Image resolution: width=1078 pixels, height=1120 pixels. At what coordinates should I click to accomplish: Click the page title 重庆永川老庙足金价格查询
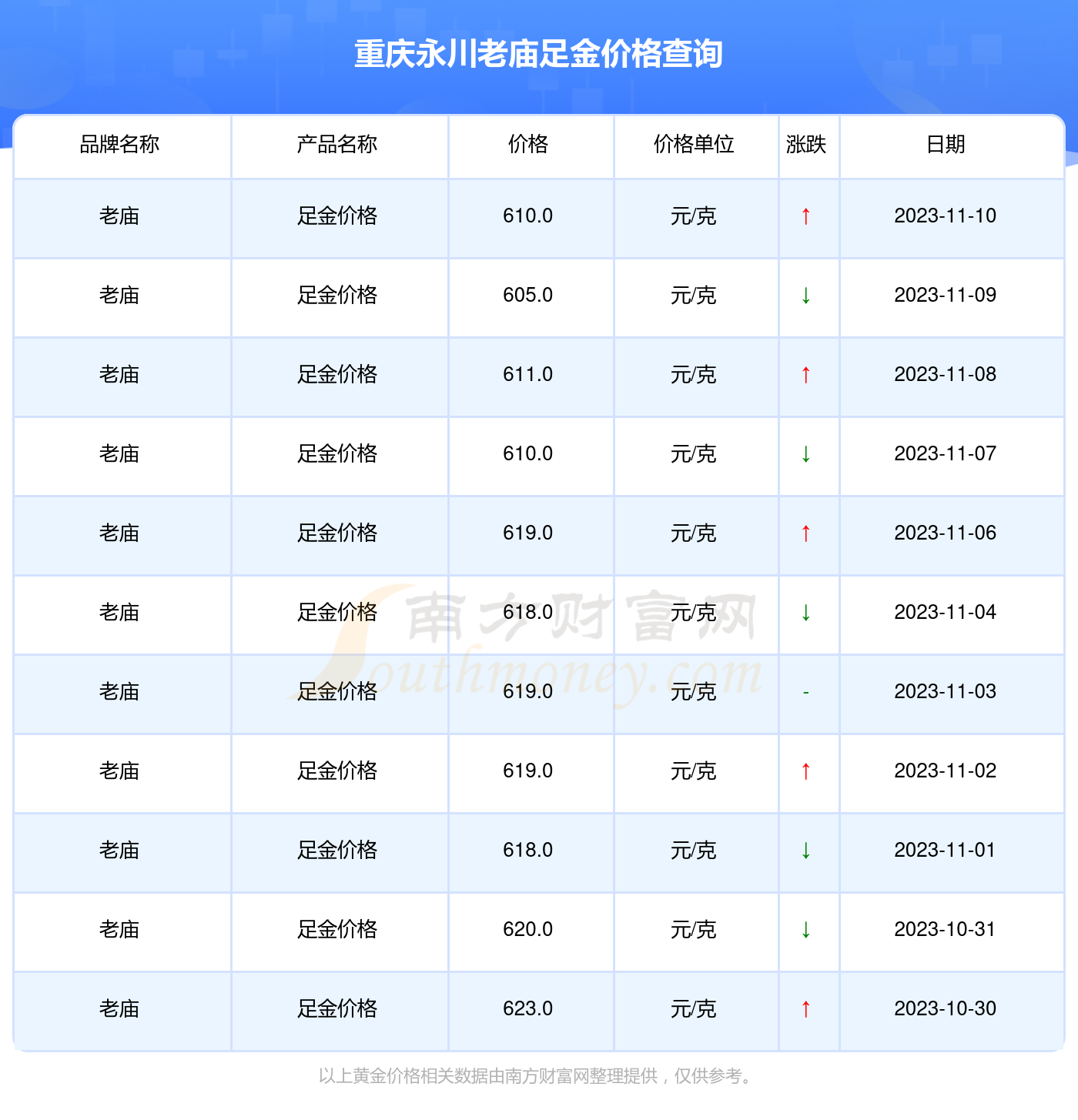(x=538, y=54)
